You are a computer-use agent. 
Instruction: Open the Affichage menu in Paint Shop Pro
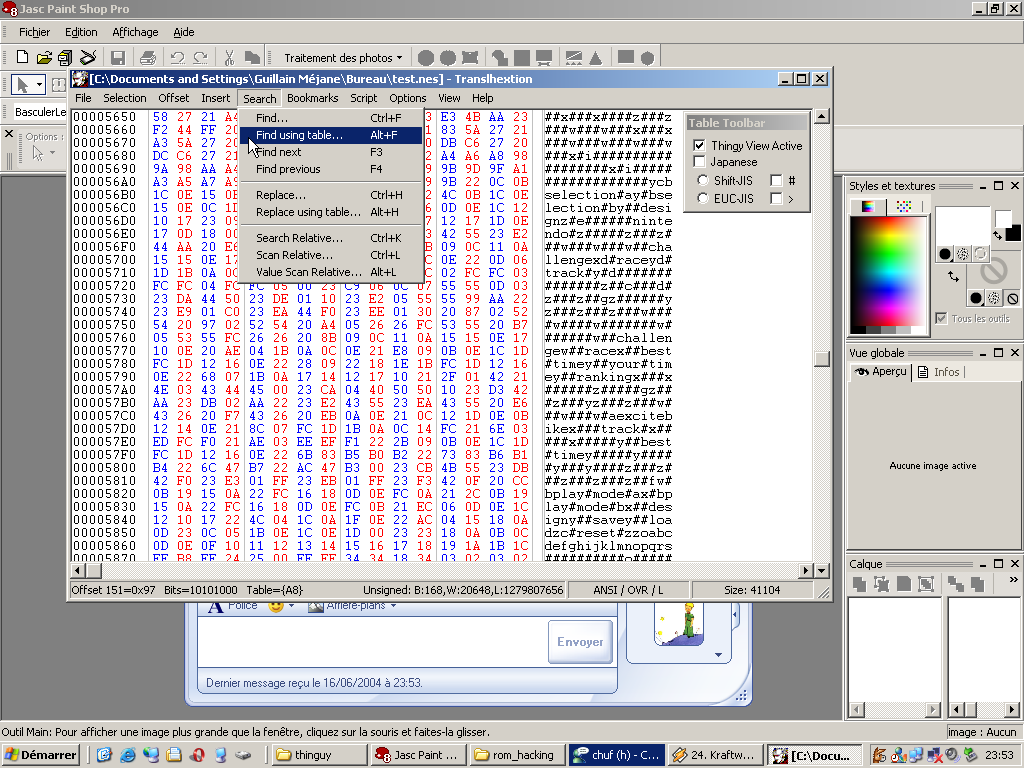click(135, 32)
